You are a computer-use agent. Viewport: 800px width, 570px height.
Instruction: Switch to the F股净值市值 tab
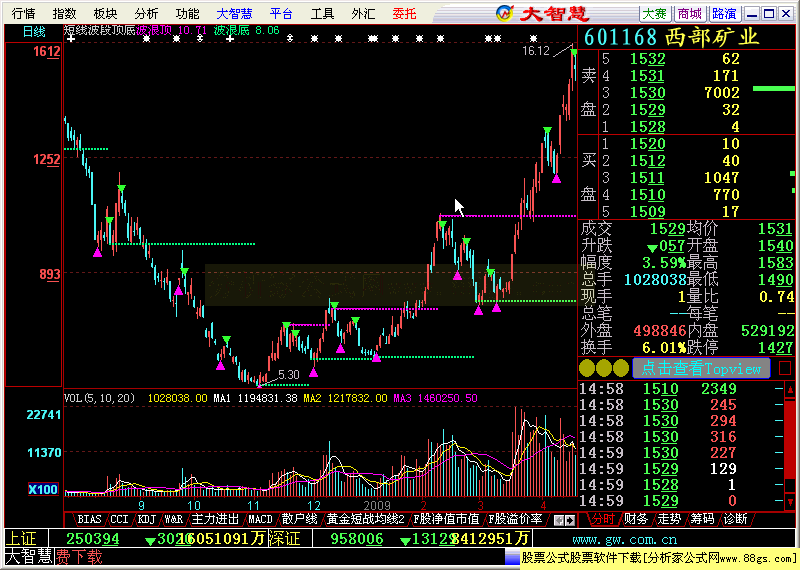click(x=446, y=519)
